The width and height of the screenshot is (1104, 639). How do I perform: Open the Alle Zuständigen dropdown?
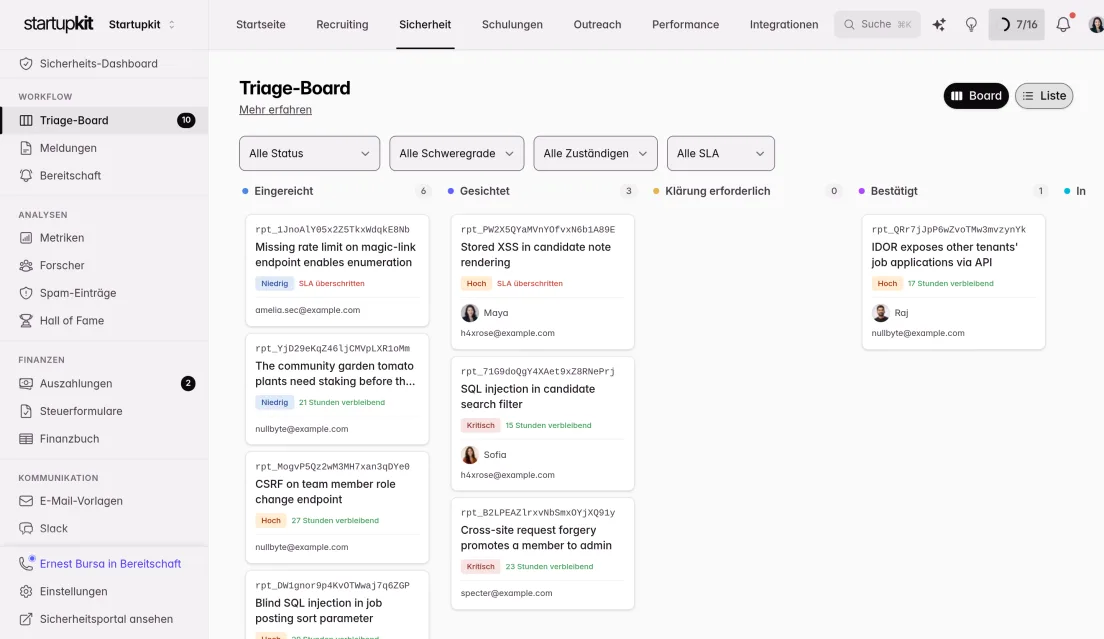pyautogui.click(x=595, y=153)
